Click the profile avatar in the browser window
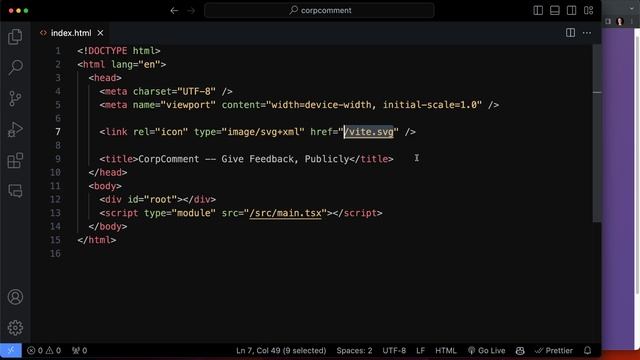The image size is (640, 360). click(620, 21)
